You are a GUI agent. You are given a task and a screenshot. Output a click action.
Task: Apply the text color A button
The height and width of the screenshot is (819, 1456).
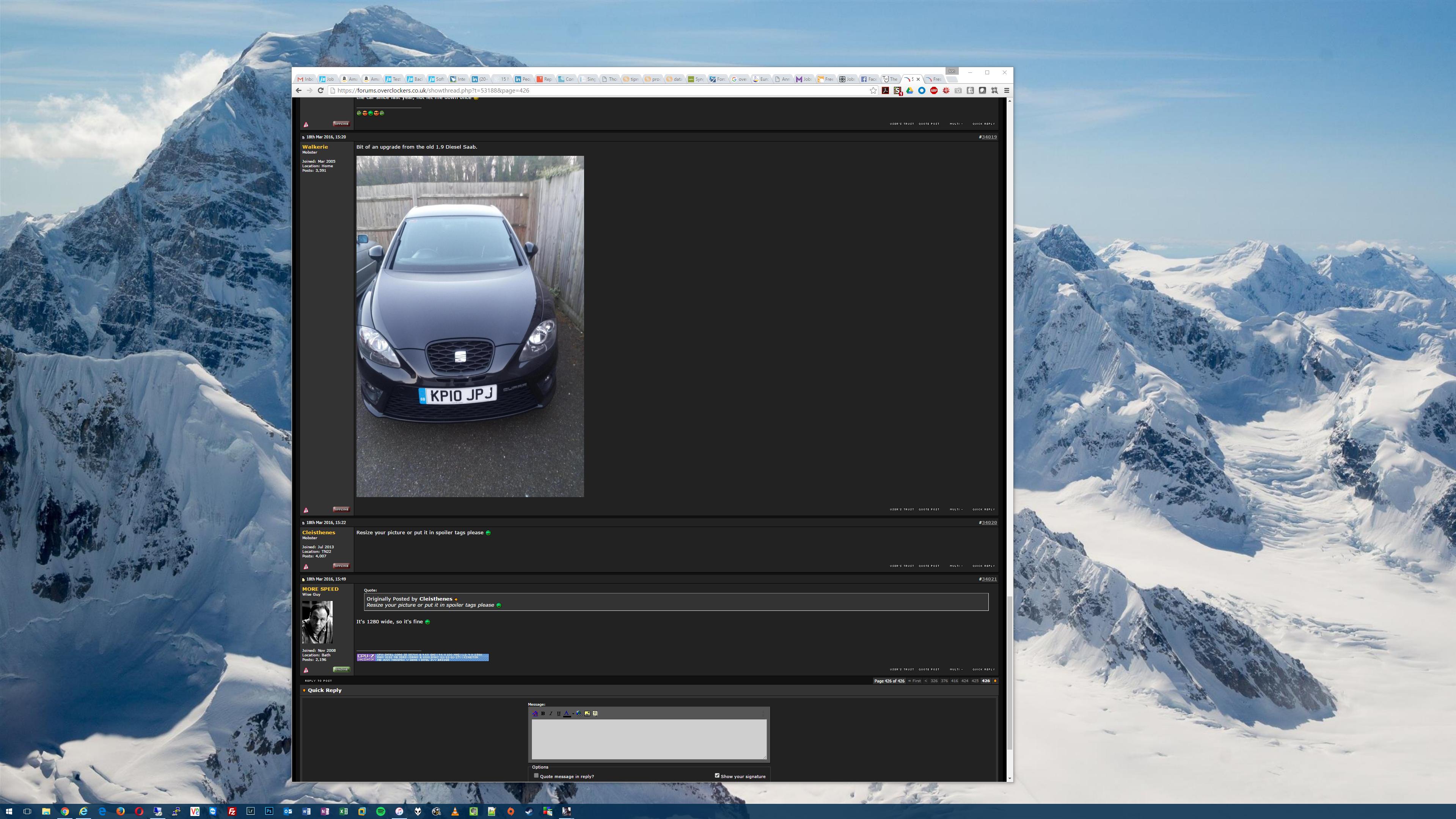click(x=567, y=713)
